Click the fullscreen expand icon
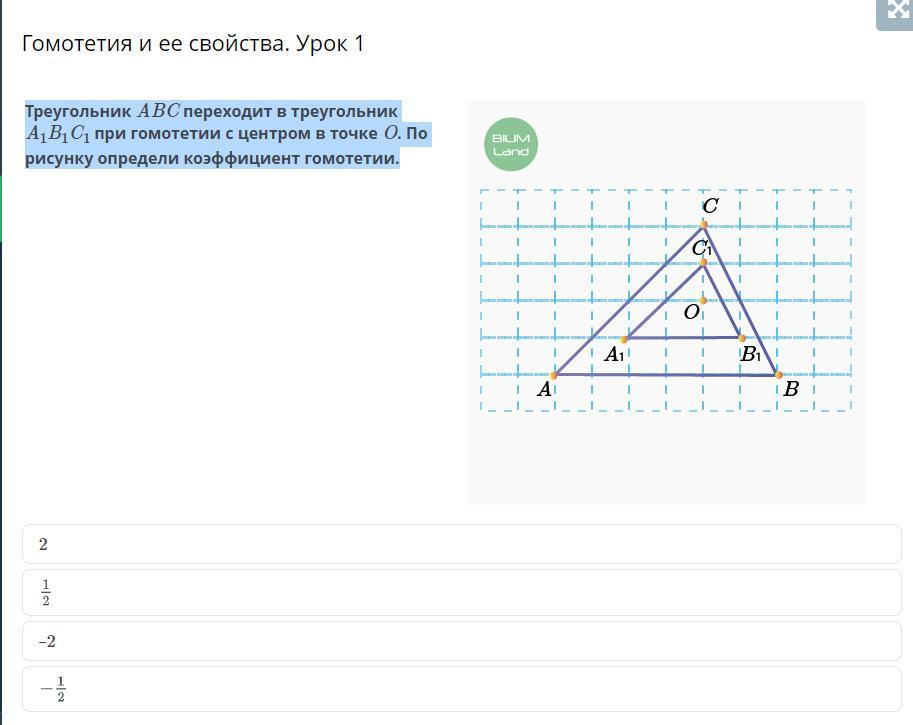Viewport: 913px width, 725px height. click(896, 12)
